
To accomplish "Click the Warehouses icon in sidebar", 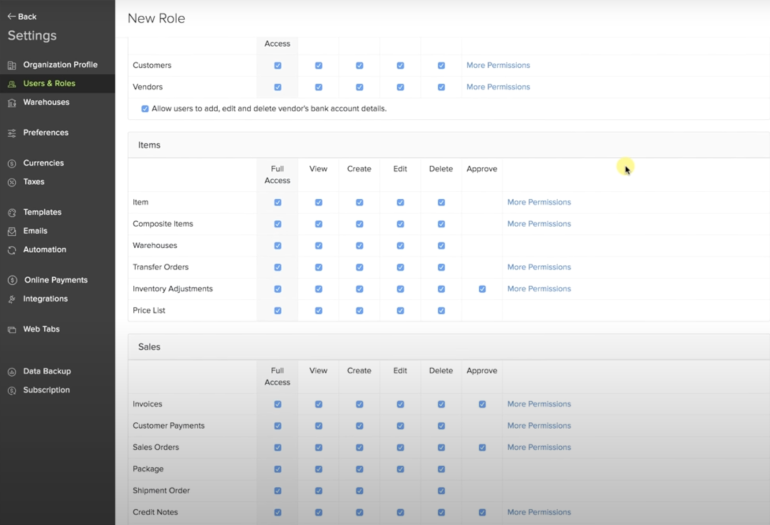I will pos(12,103).
